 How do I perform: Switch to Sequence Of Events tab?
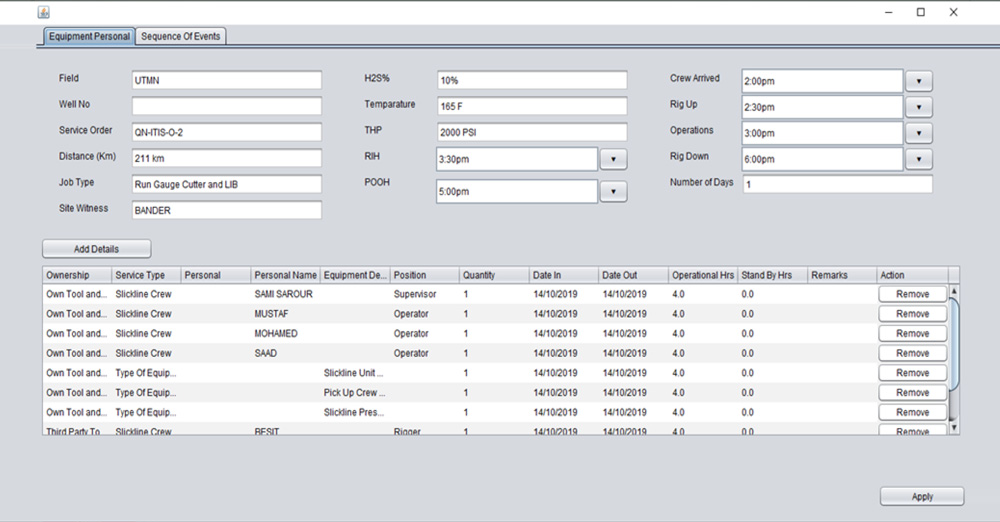coord(181,36)
